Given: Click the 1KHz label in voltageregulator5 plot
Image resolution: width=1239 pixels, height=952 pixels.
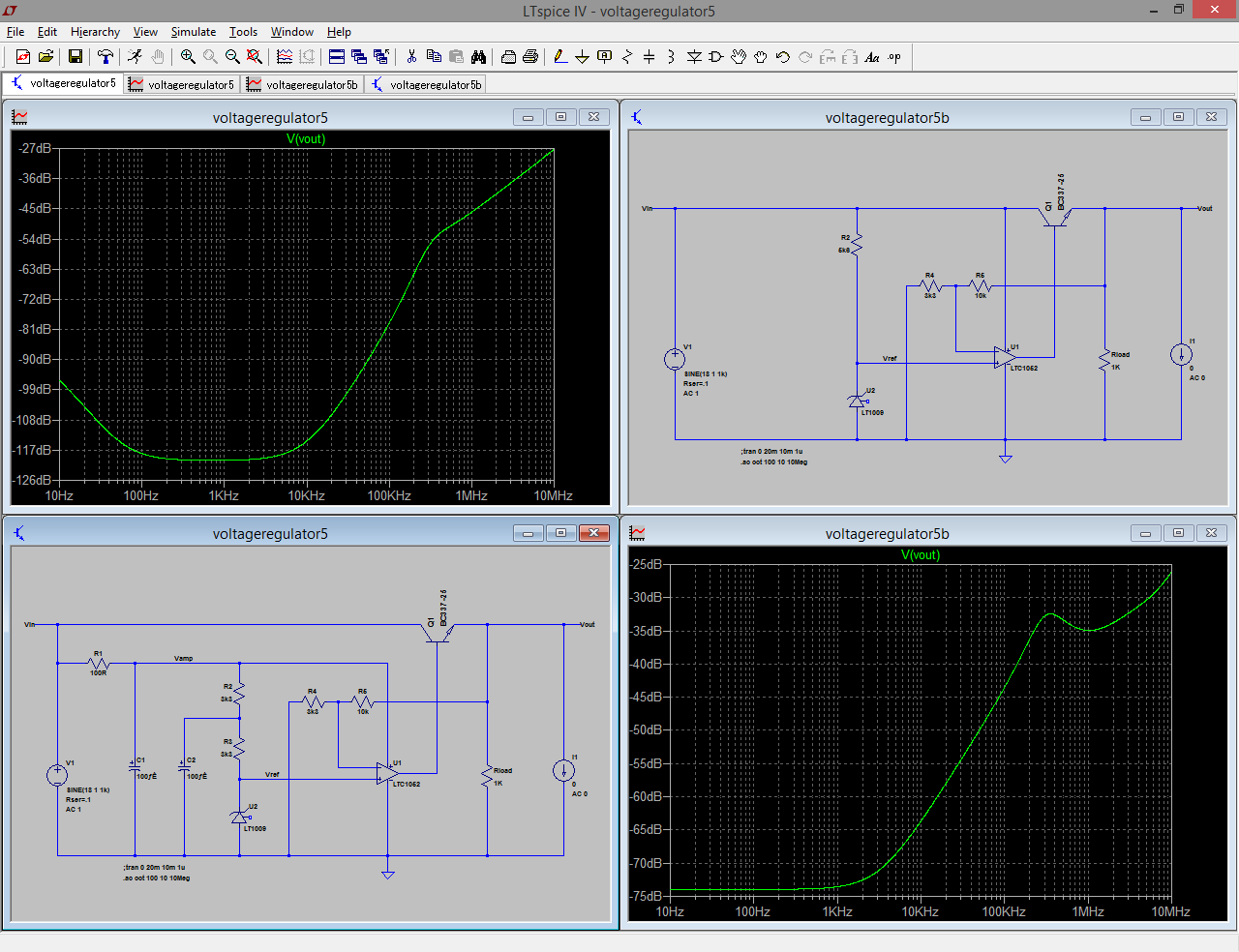Looking at the screenshot, I should (x=224, y=495).
